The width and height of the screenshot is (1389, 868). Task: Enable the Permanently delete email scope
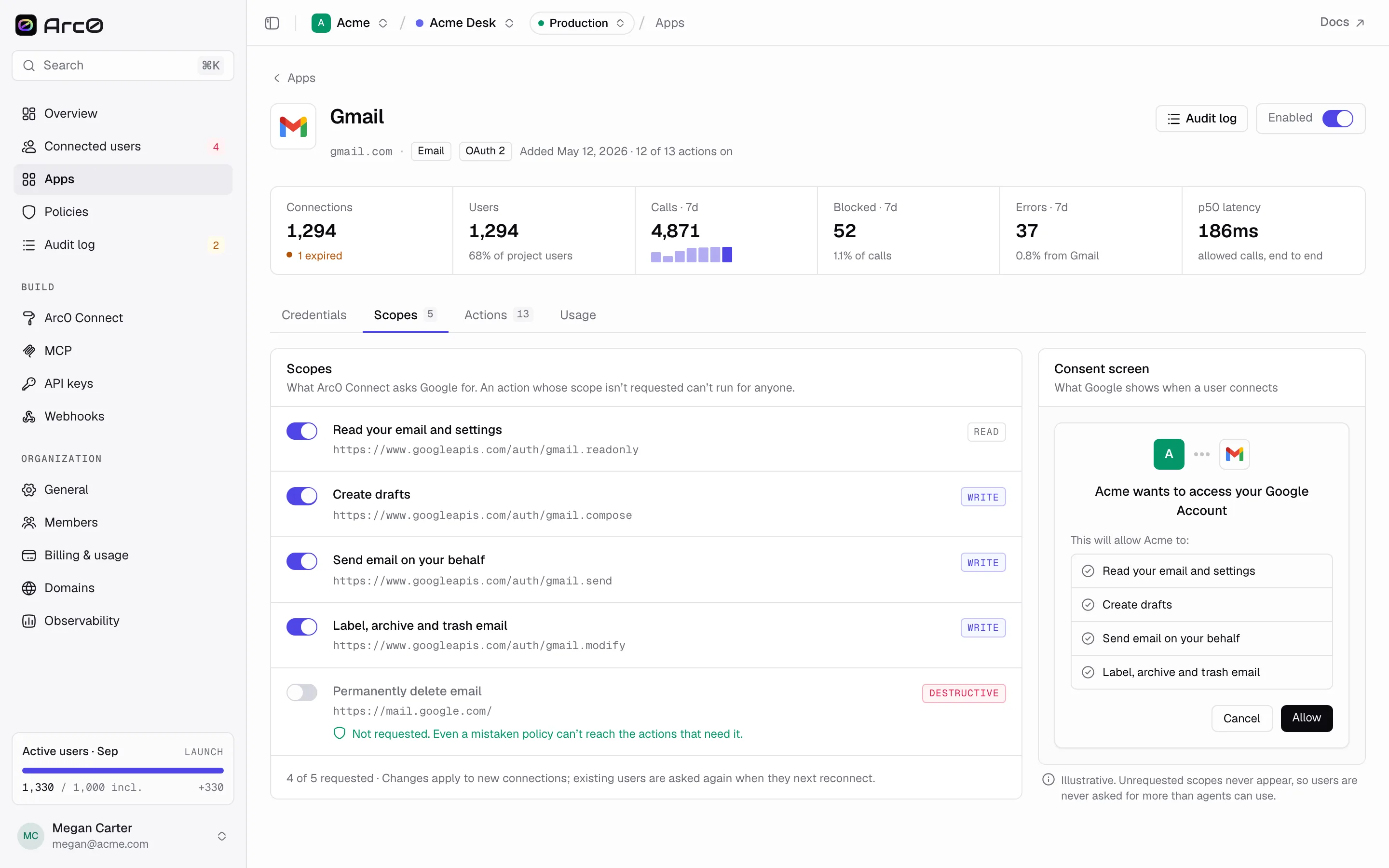click(302, 692)
